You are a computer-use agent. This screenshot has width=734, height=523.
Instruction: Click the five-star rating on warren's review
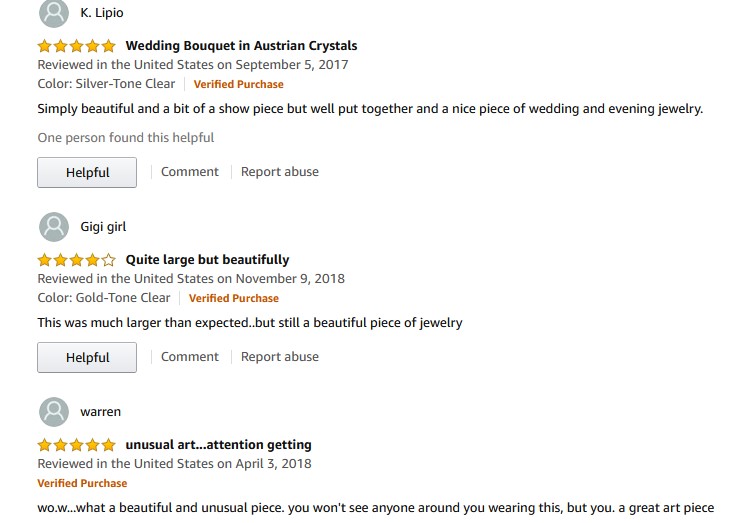pyautogui.click(x=77, y=445)
